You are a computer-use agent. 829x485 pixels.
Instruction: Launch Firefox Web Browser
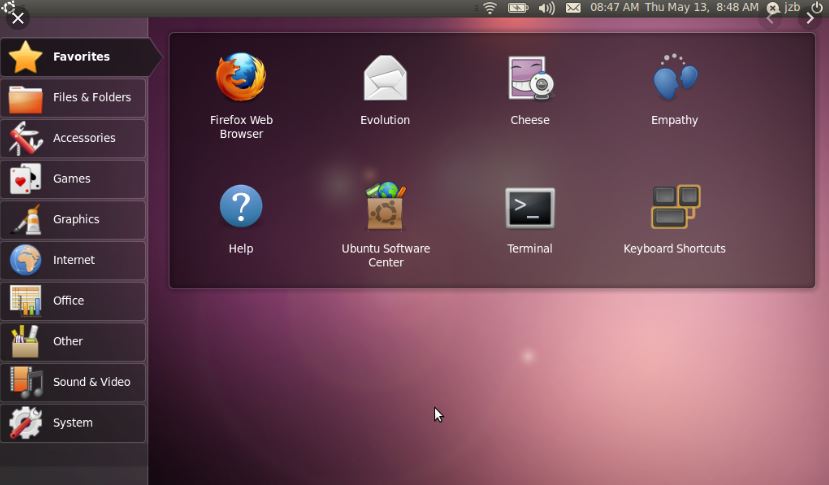tap(241, 79)
